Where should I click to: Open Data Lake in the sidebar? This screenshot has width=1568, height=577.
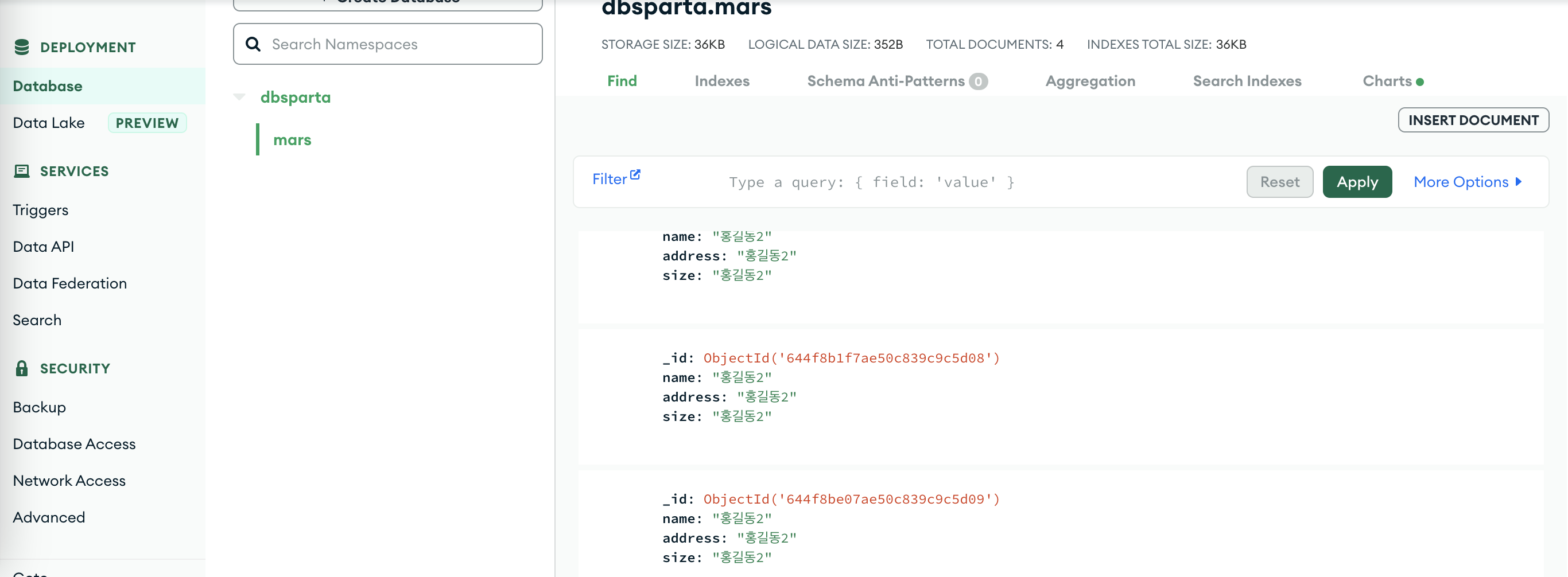(49, 122)
